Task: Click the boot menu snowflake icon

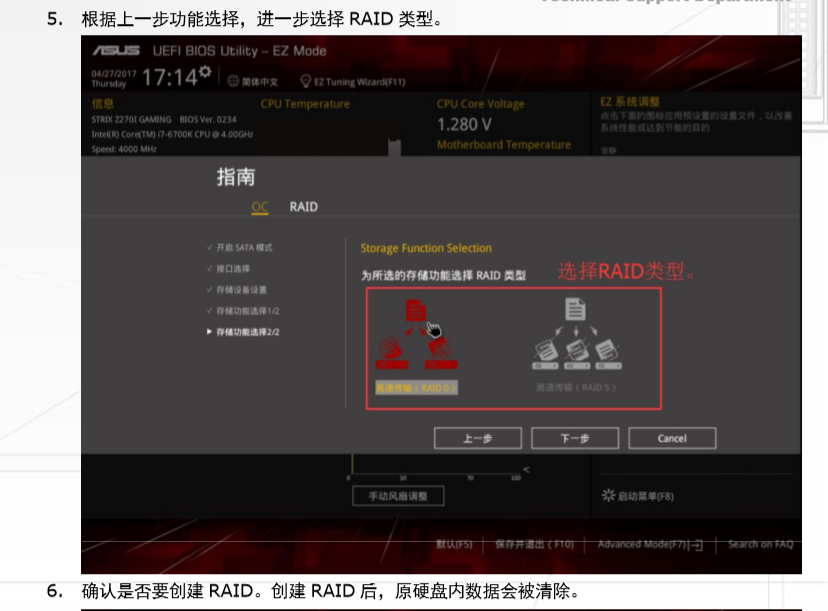Action: pyautogui.click(x=608, y=495)
